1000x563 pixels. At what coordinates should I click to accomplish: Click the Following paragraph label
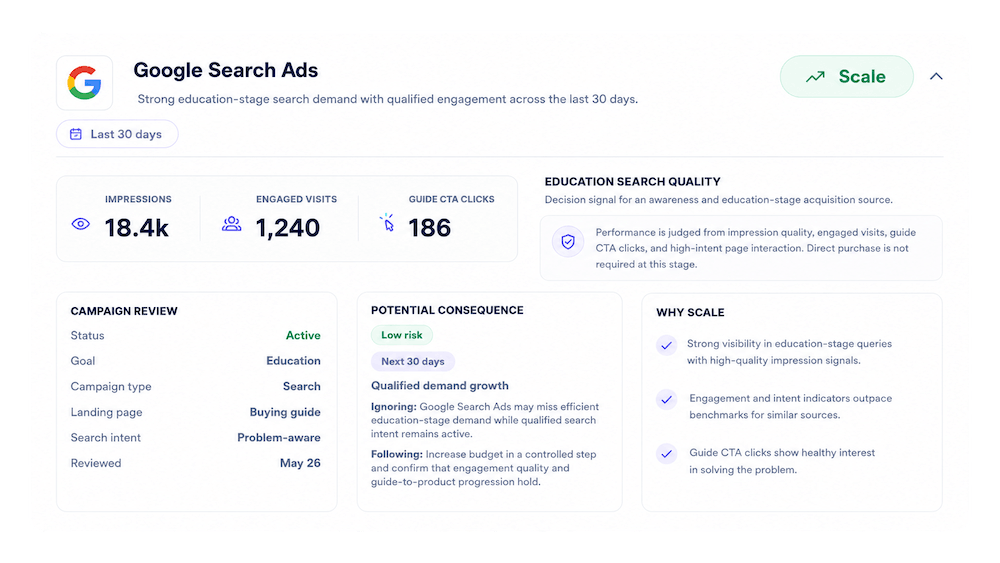pos(397,455)
